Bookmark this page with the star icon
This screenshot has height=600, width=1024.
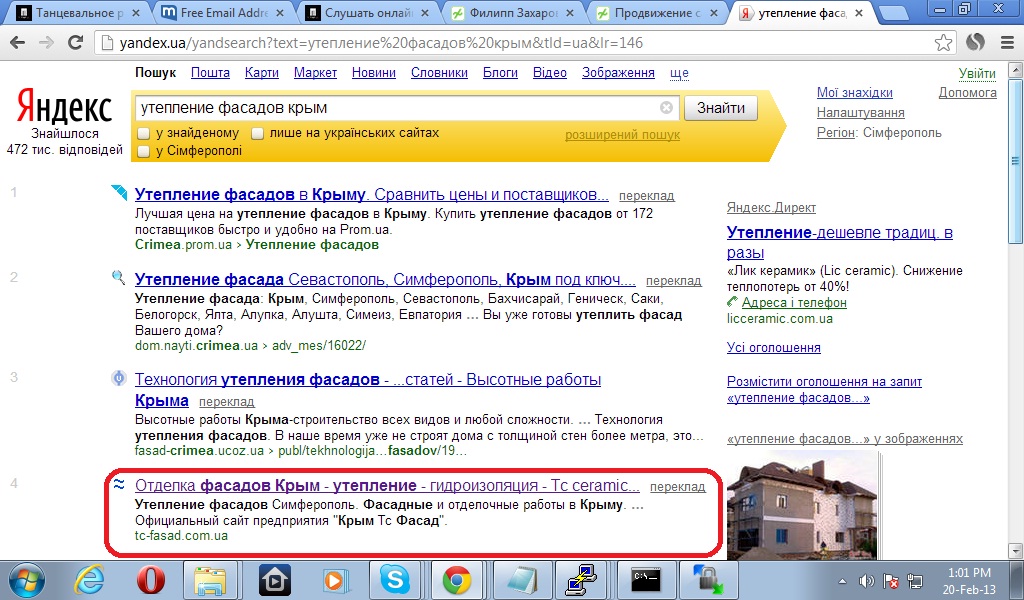[x=943, y=43]
